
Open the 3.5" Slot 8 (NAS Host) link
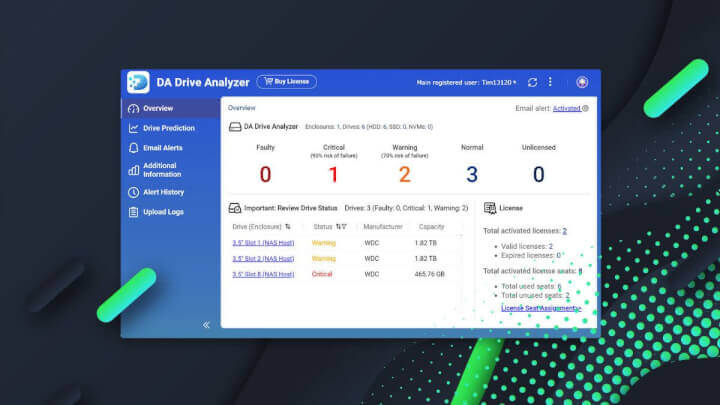point(263,274)
